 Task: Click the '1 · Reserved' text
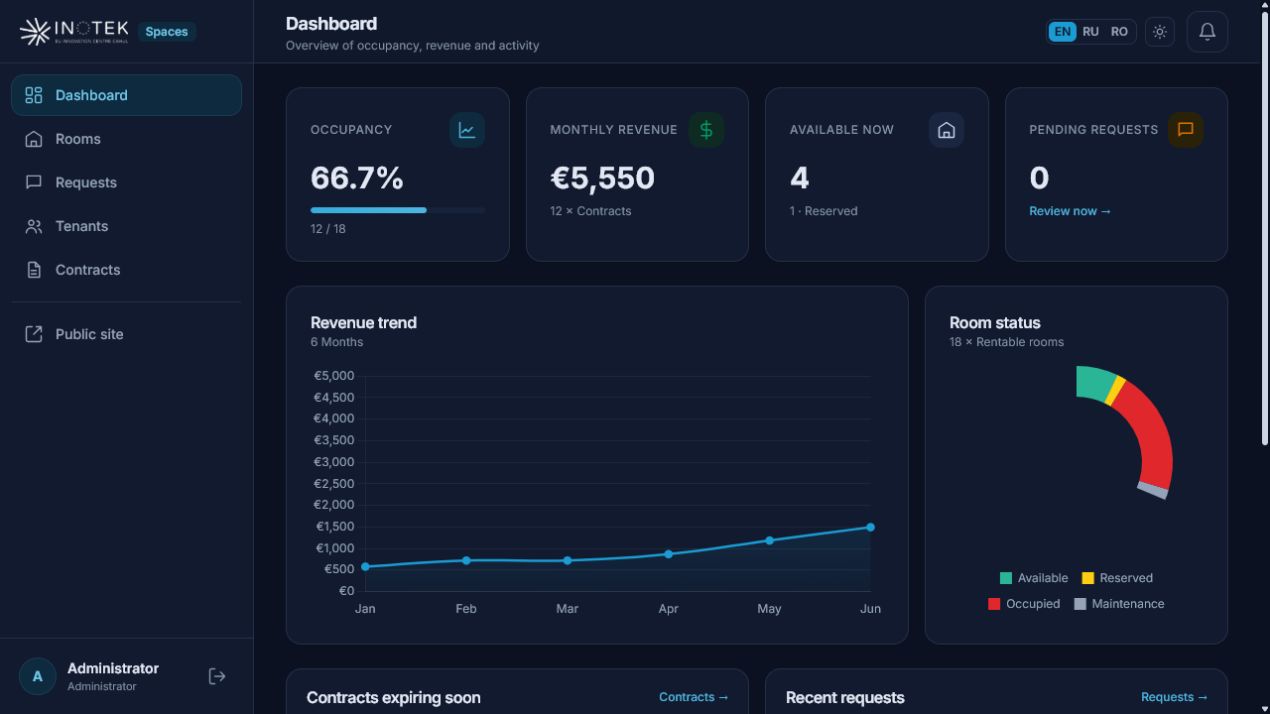pos(823,211)
